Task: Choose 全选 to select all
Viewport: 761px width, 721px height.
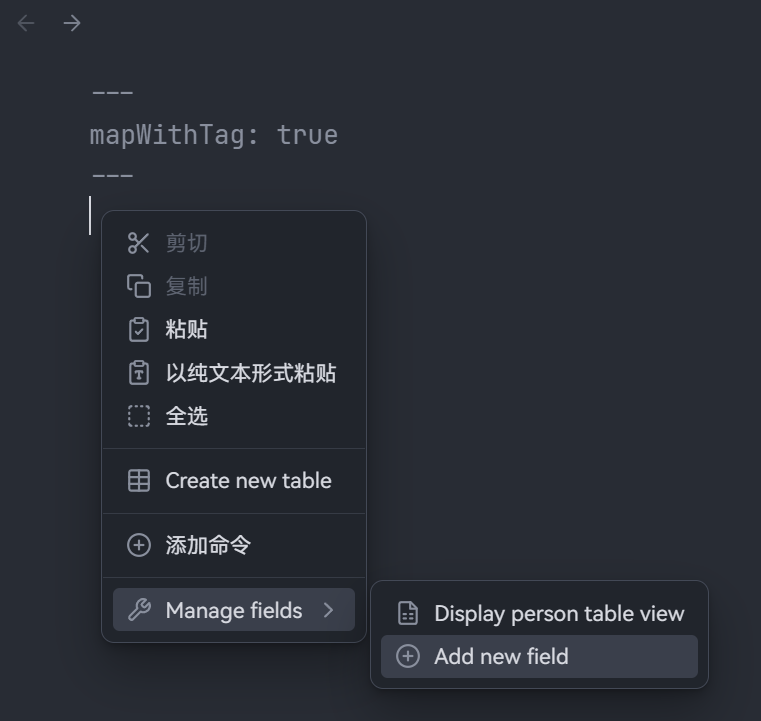Action: point(187,416)
